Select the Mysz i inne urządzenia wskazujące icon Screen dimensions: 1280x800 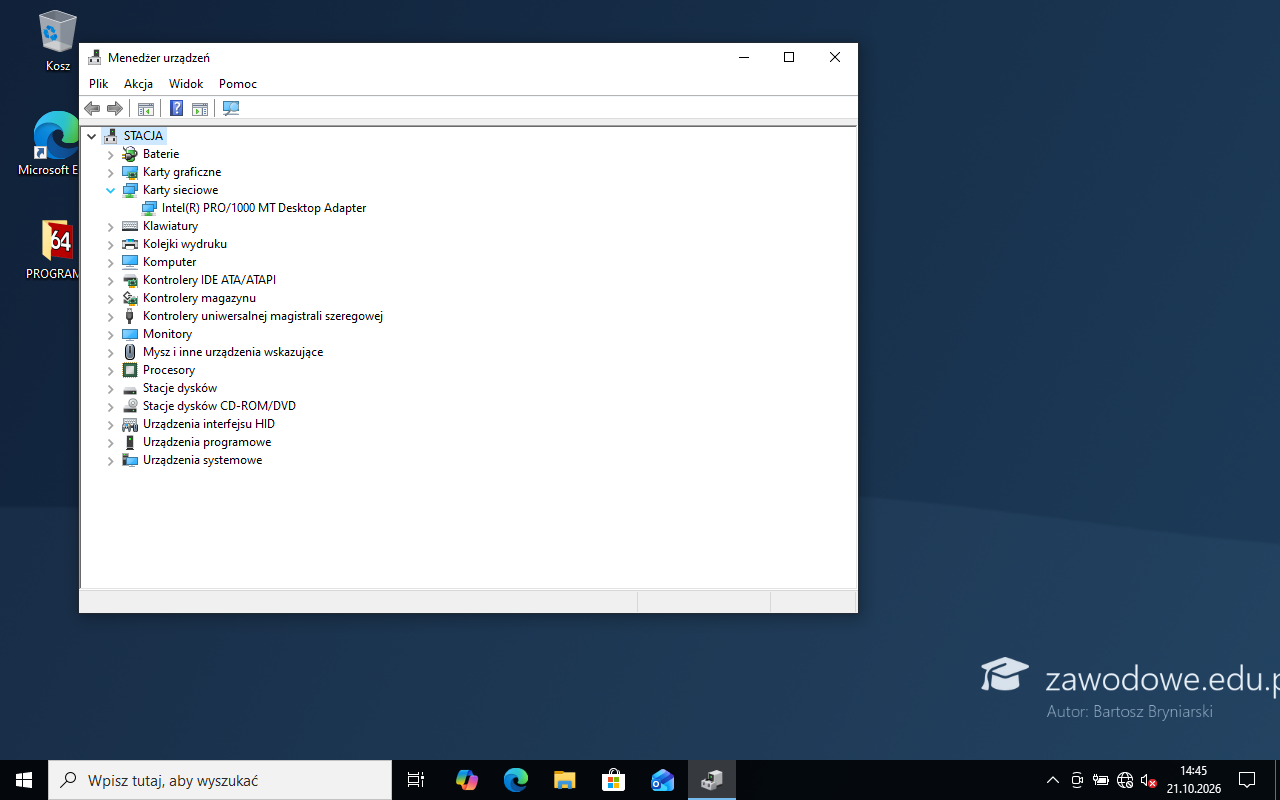[129, 352]
